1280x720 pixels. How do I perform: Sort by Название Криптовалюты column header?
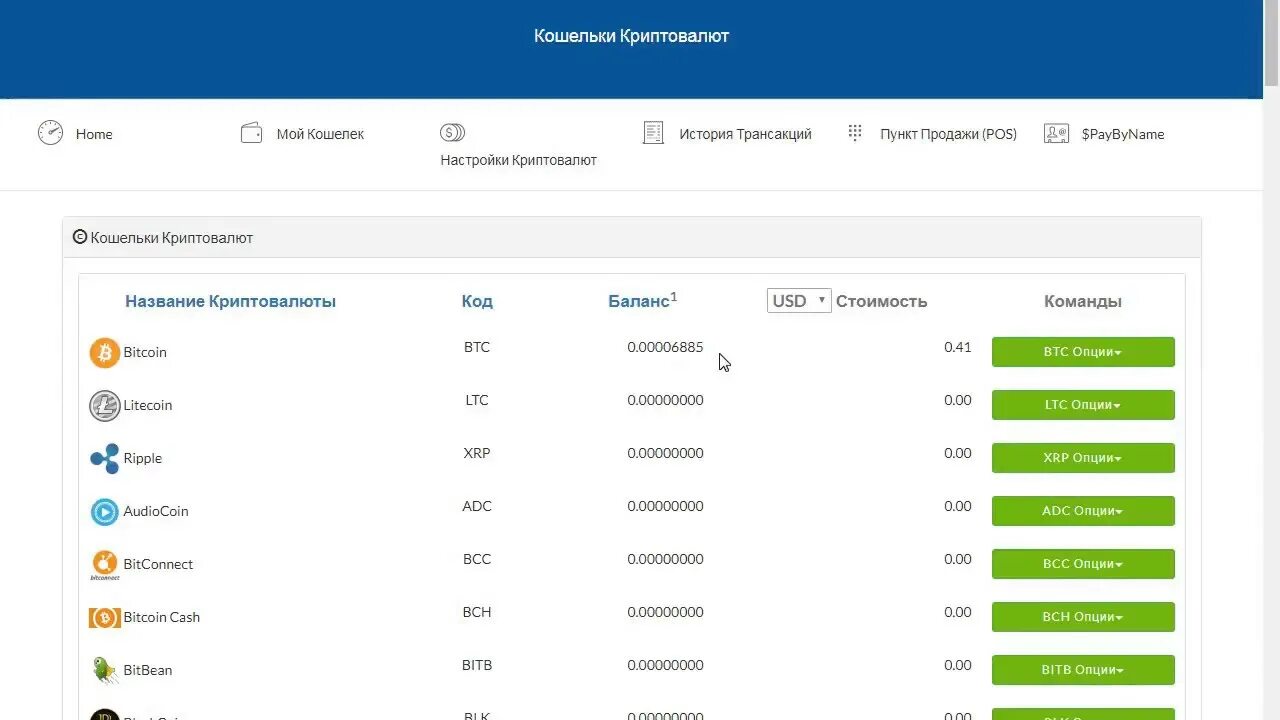pos(230,301)
